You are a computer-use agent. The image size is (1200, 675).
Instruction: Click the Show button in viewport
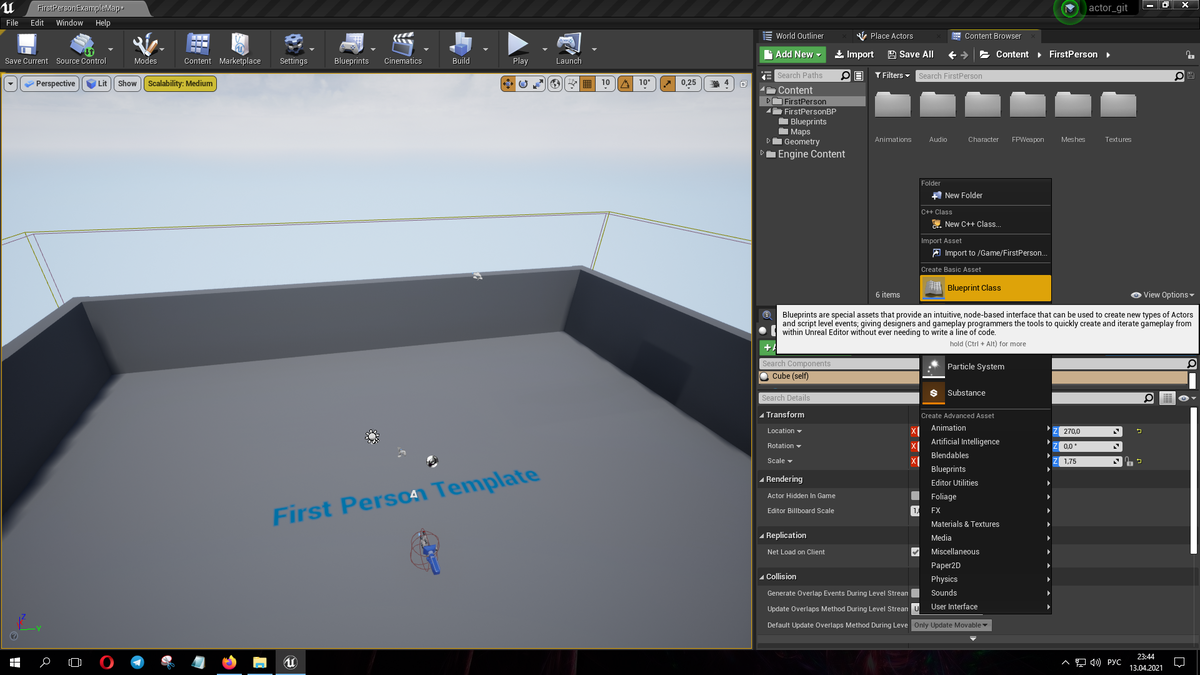coord(127,84)
